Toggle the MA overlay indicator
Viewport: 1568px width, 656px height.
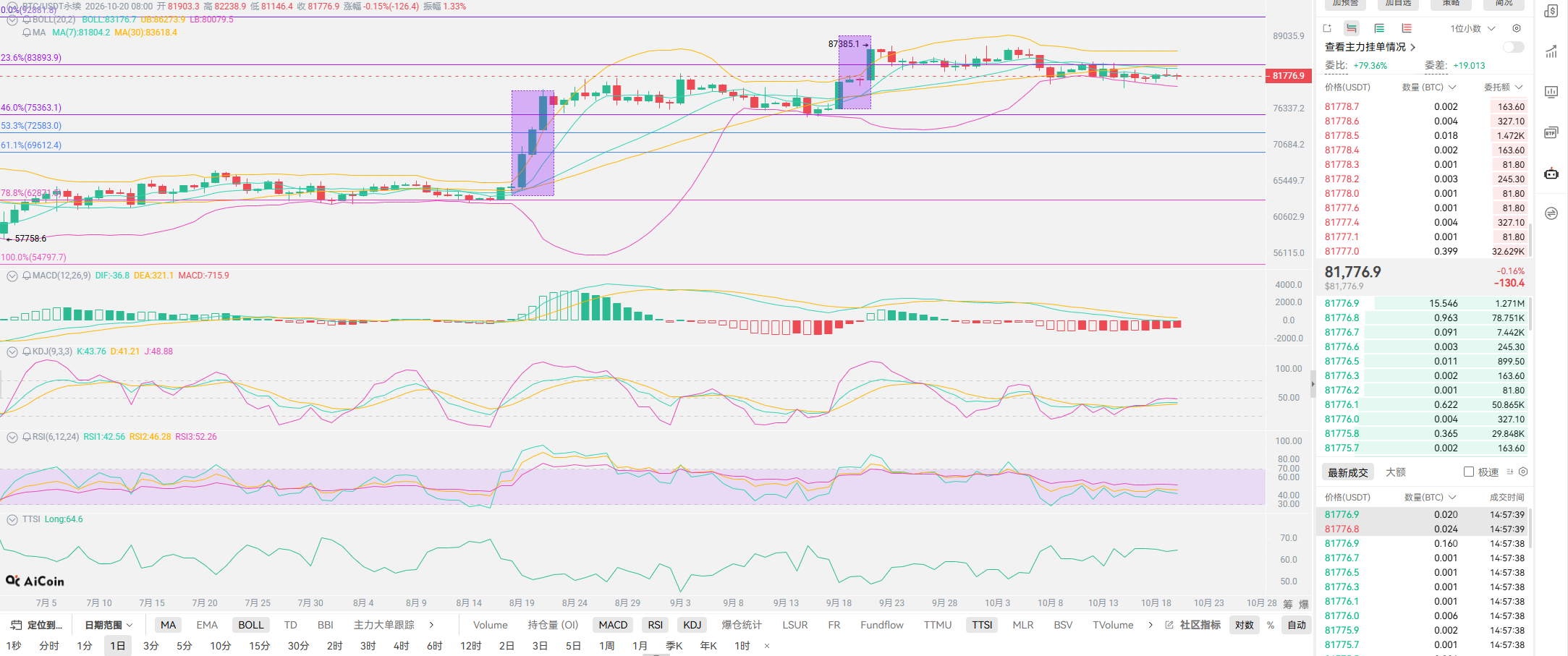169,625
